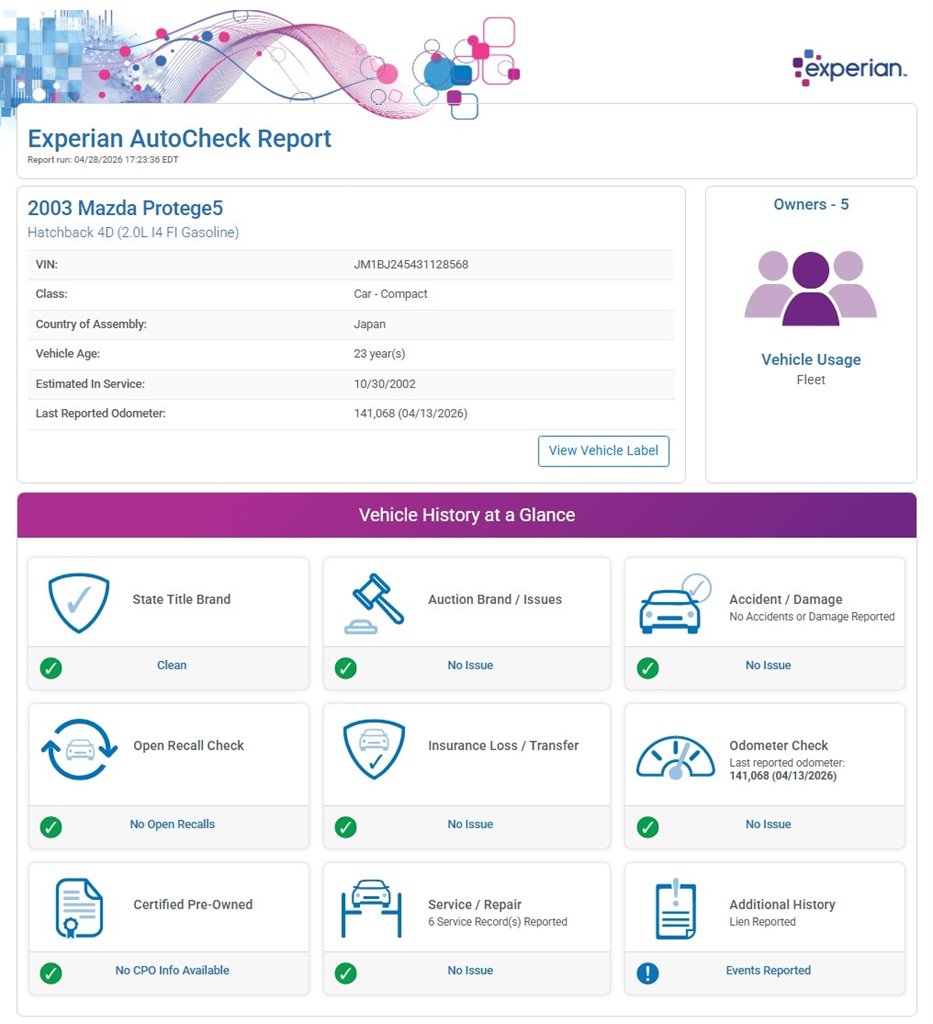933x1024 pixels.
Task: Click the Country of Assembly row label
Action: [91, 324]
